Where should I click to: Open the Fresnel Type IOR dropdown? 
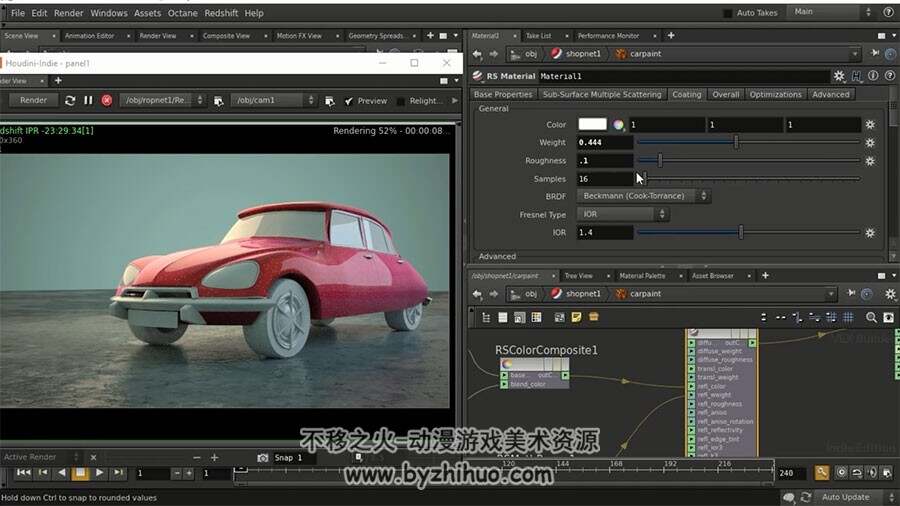pyautogui.click(x=623, y=214)
